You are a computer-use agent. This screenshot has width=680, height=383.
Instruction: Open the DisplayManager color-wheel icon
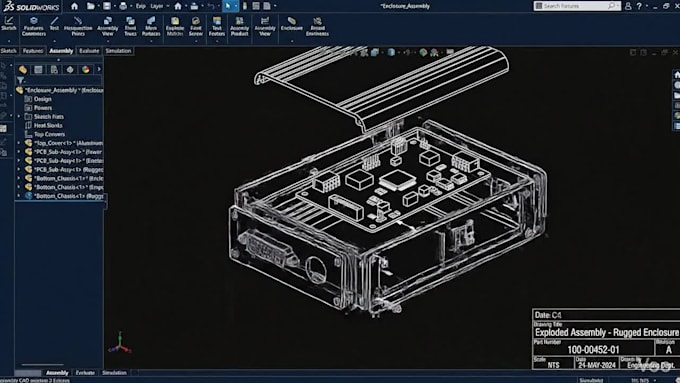pyautogui.click(x=85, y=69)
